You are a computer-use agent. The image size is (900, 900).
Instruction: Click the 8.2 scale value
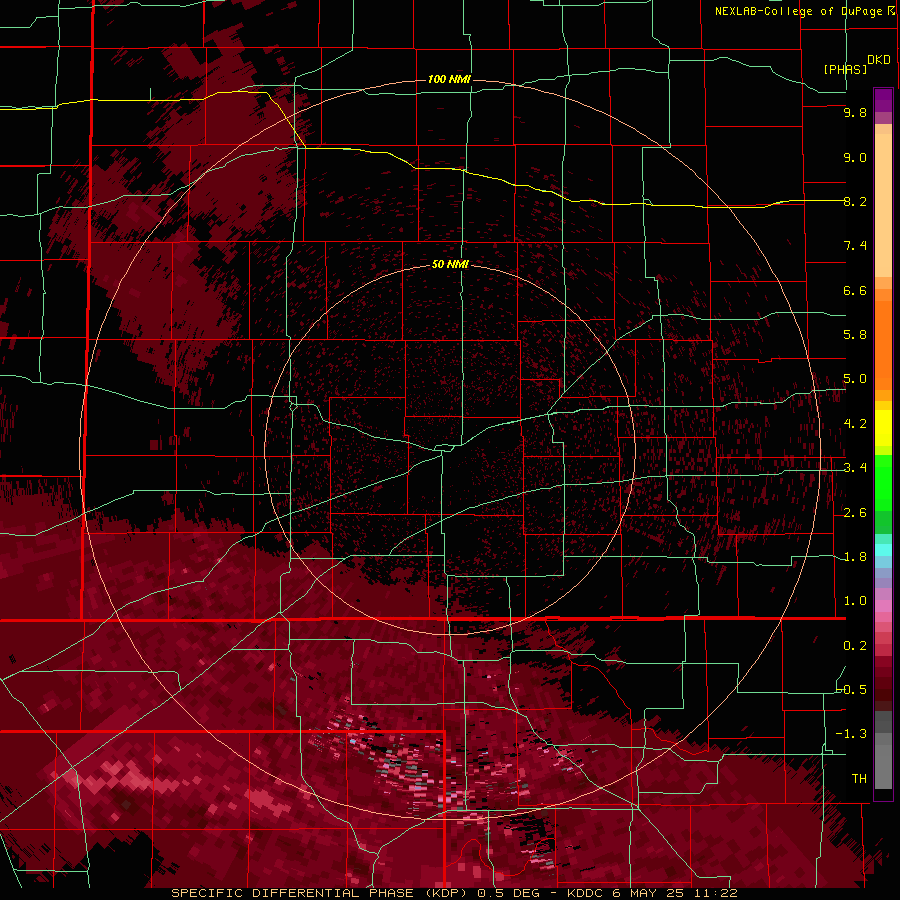point(855,201)
